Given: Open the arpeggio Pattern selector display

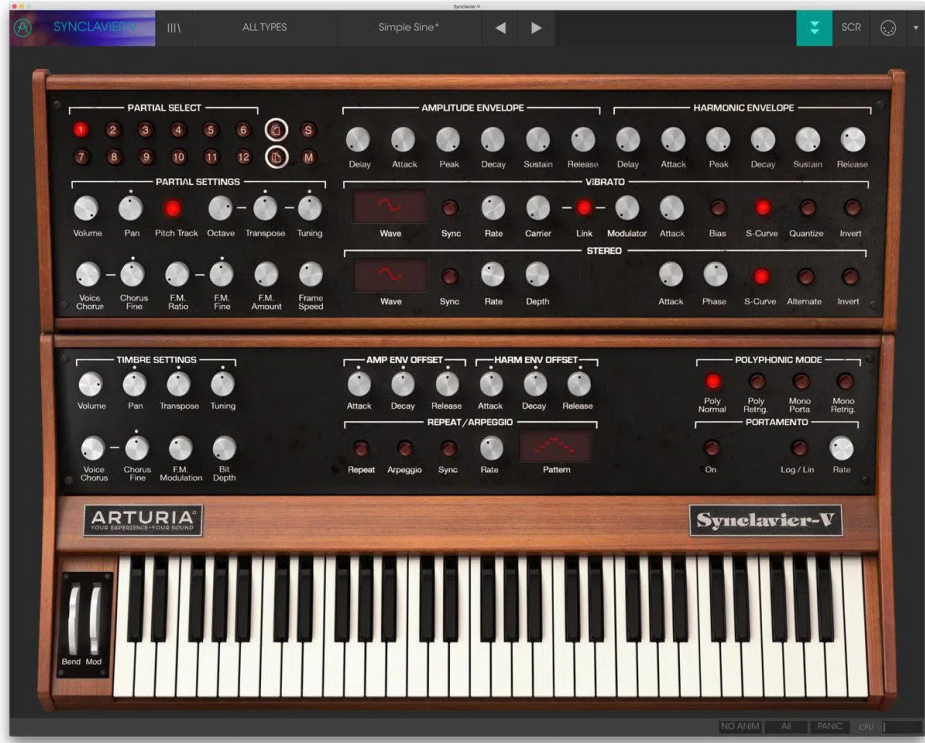Looking at the screenshot, I should point(555,446).
